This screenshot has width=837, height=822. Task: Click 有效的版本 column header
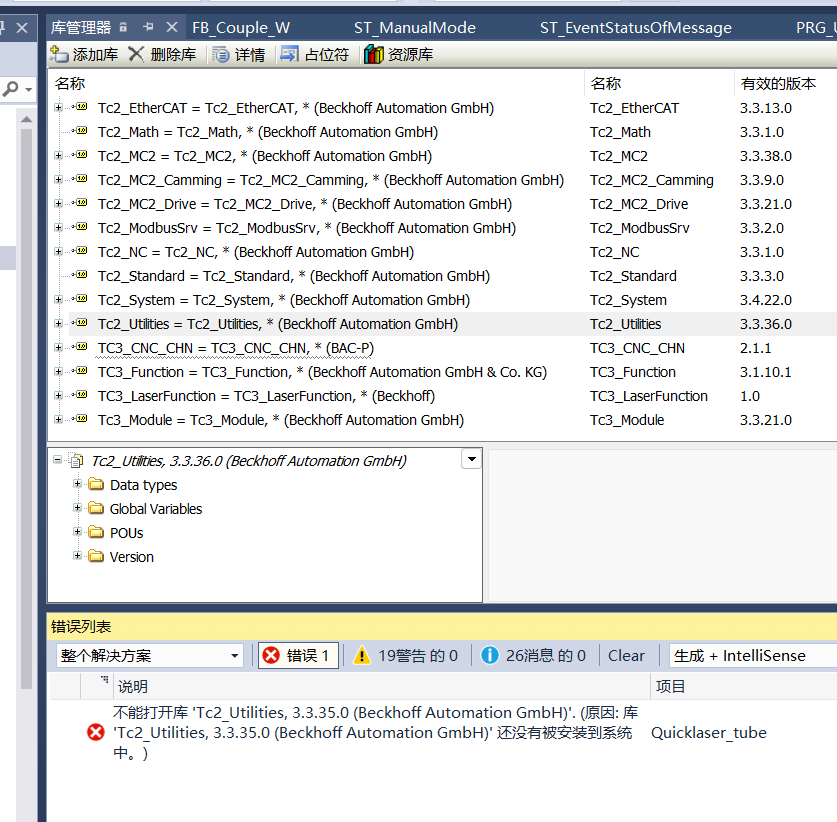coord(785,83)
